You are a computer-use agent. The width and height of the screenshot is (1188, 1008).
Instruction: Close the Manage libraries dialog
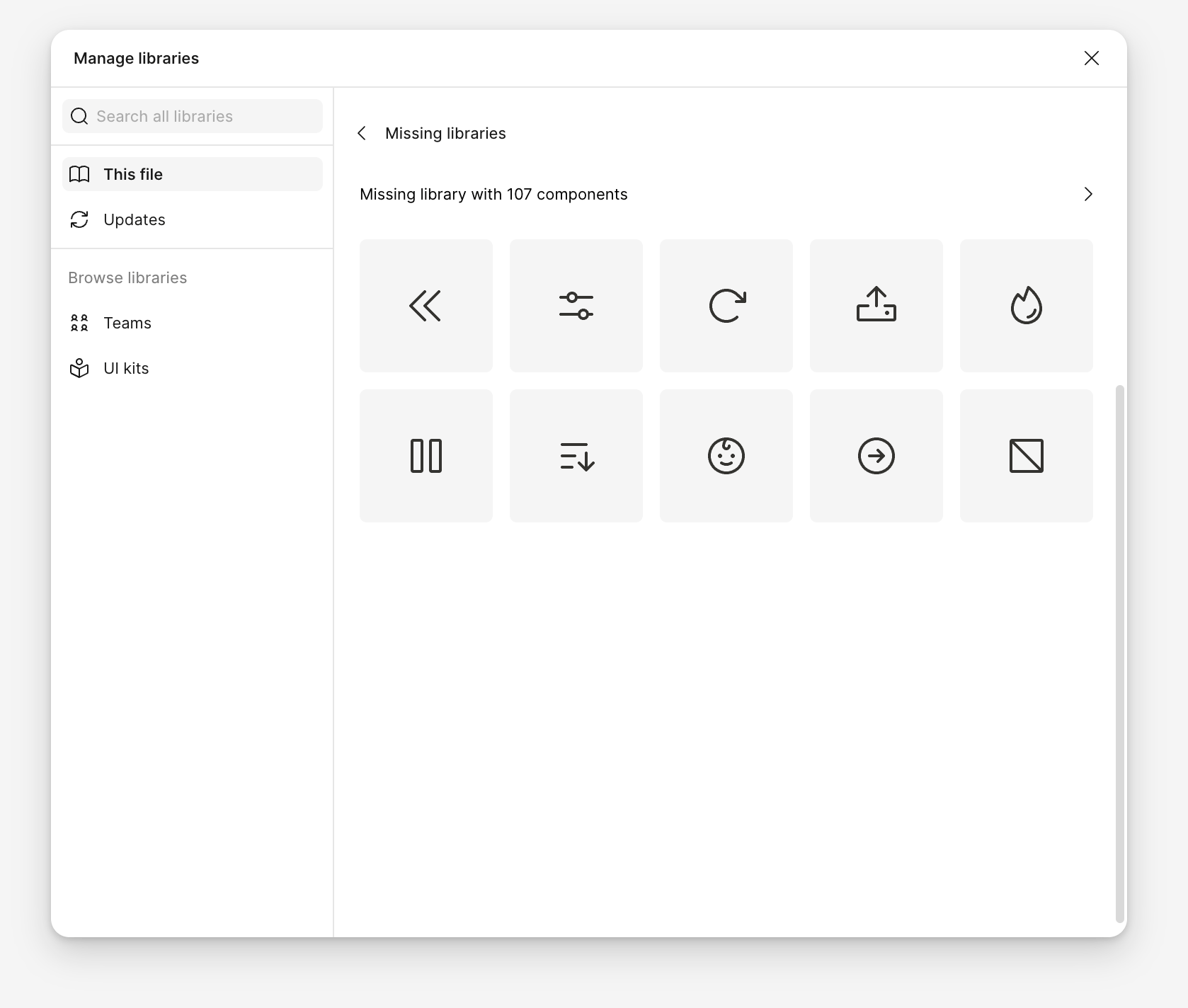click(1091, 58)
